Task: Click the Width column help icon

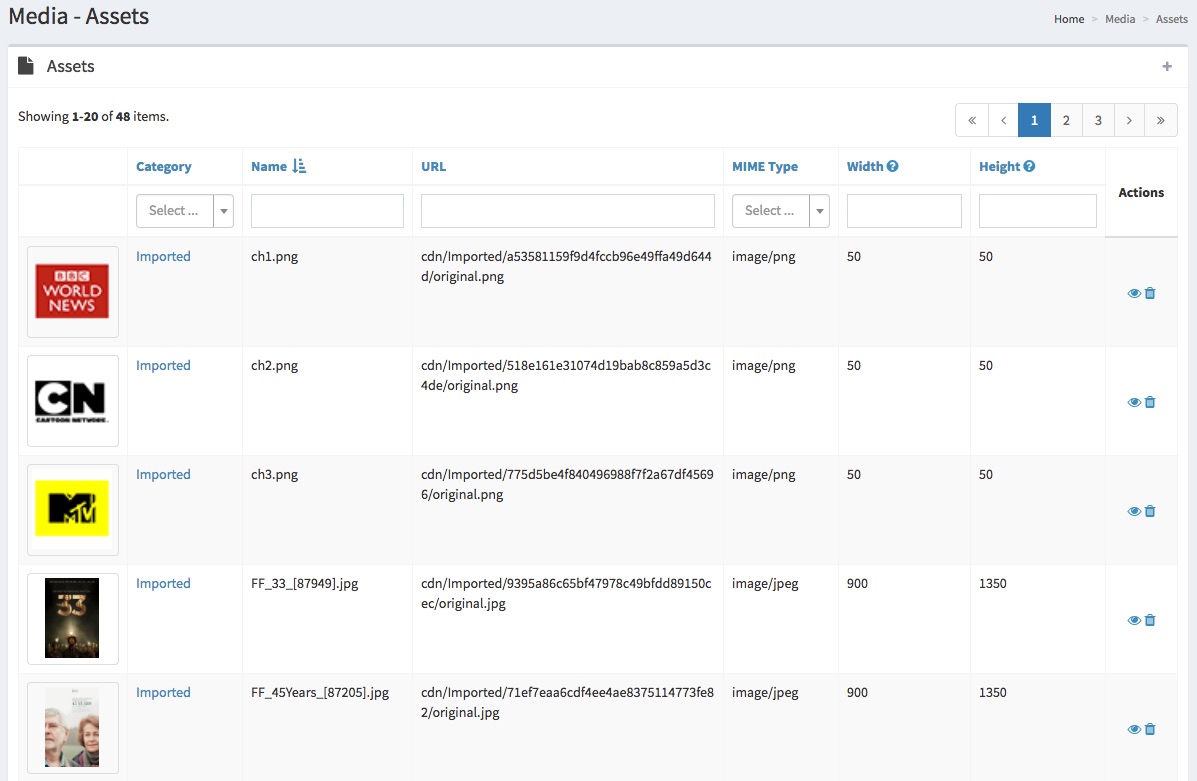Action: pyautogui.click(x=892, y=166)
